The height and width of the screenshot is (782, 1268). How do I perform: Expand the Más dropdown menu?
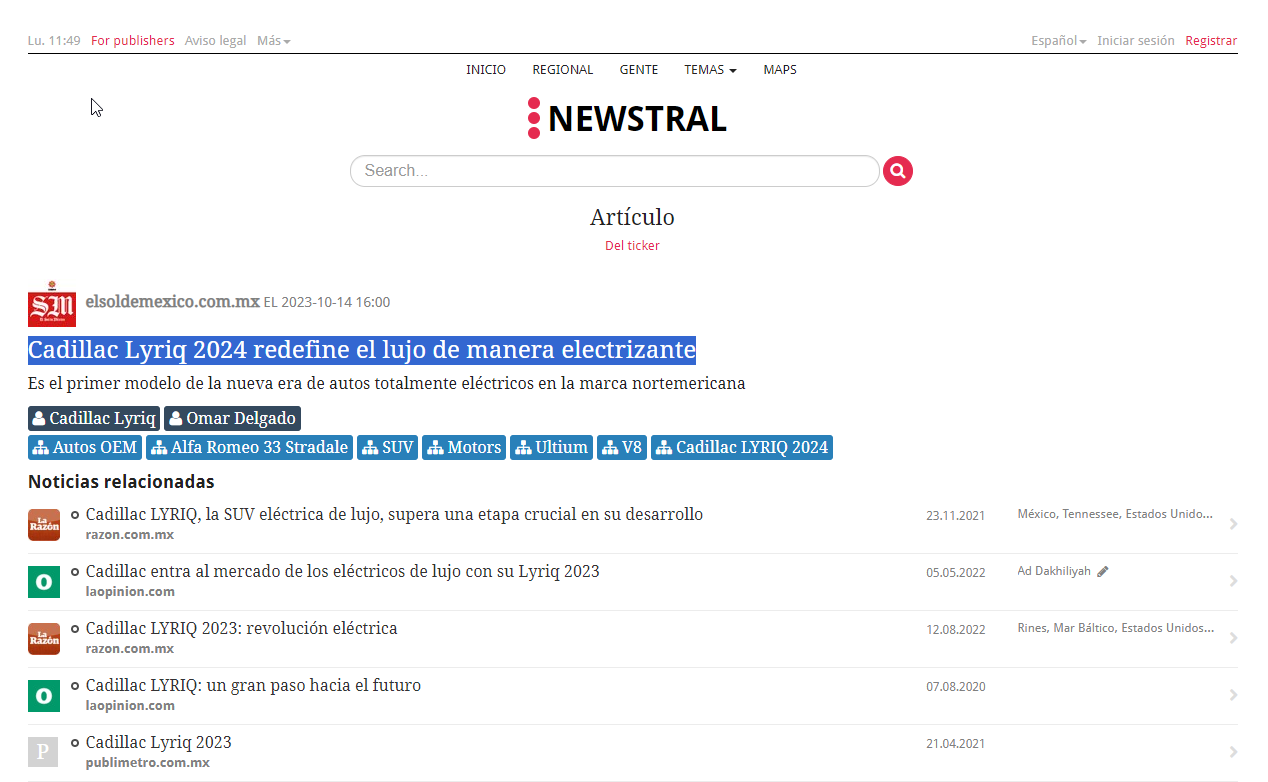coord(273,41)
